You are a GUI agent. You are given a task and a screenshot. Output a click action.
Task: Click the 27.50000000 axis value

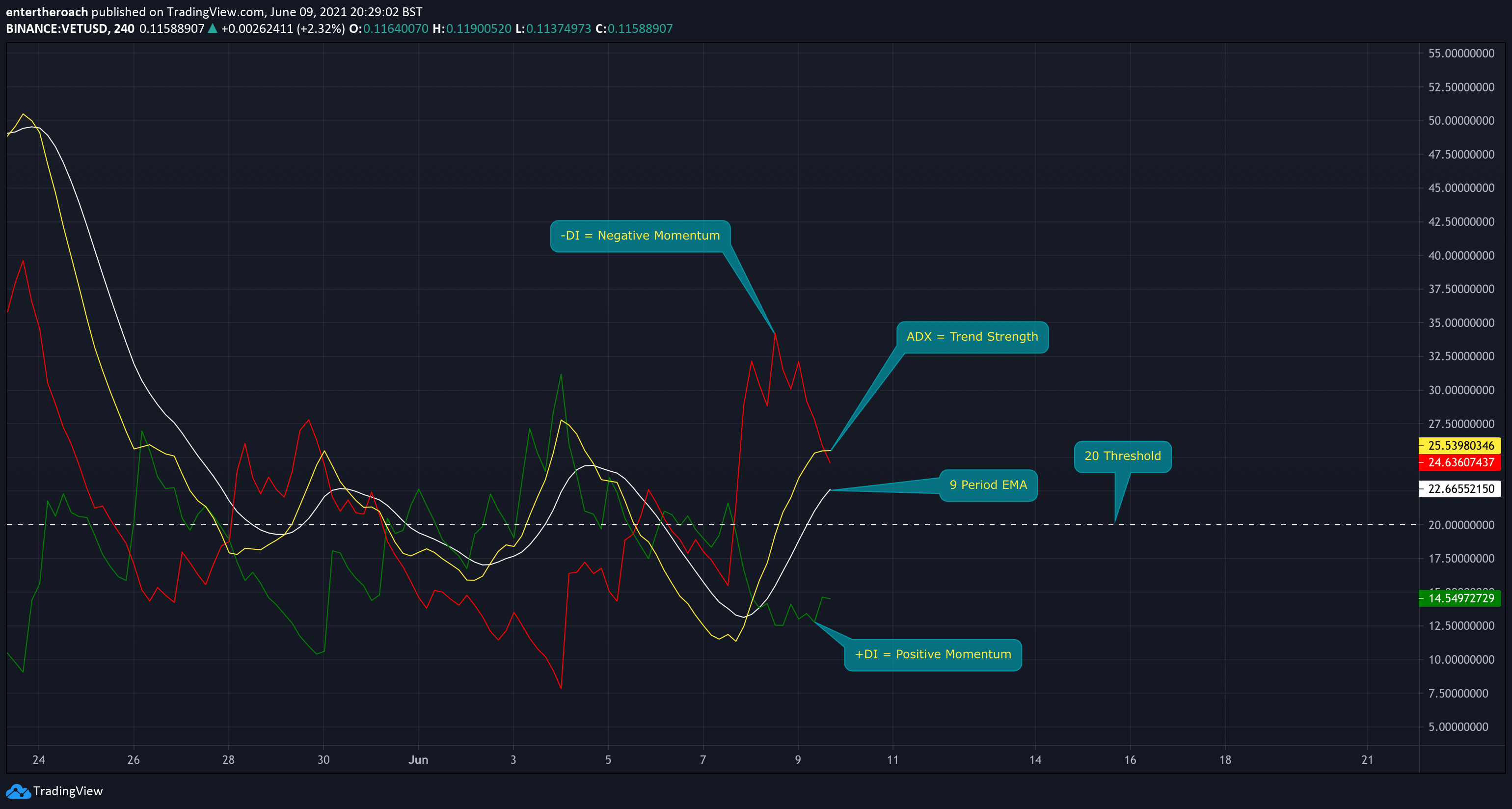[x=1461, y=424]
